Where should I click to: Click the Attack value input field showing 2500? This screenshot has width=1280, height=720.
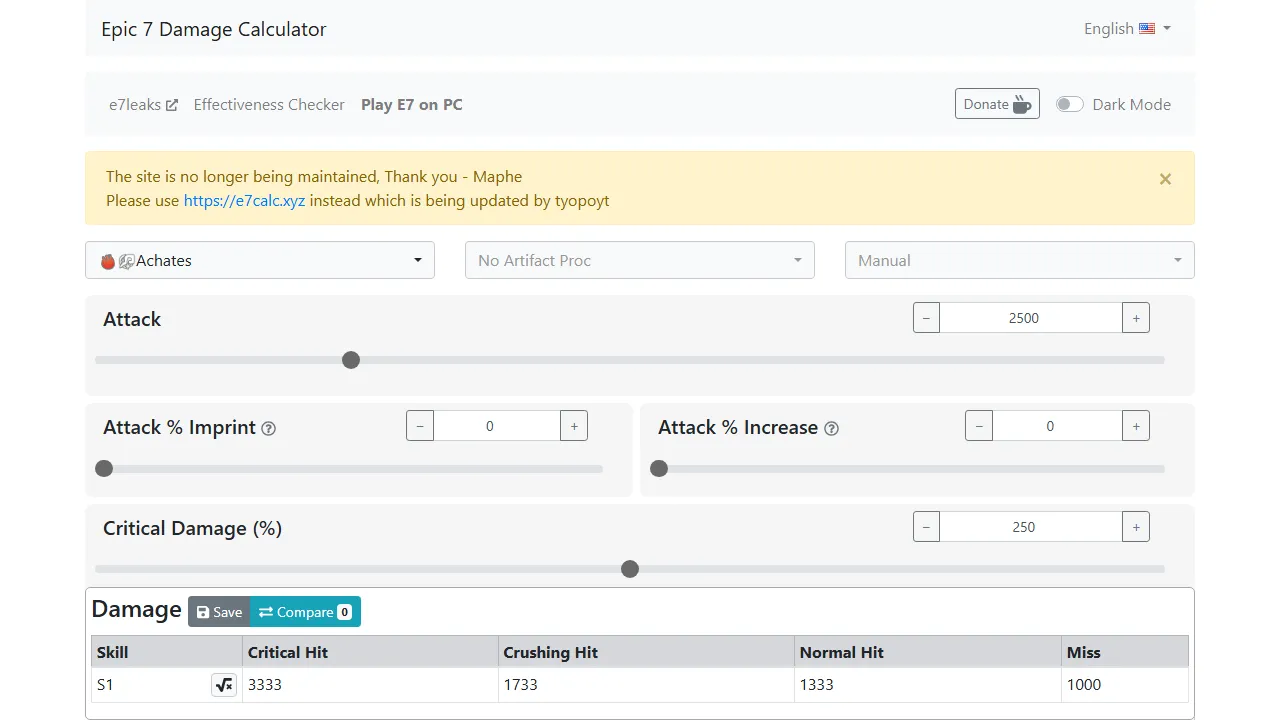(1024, 317)
